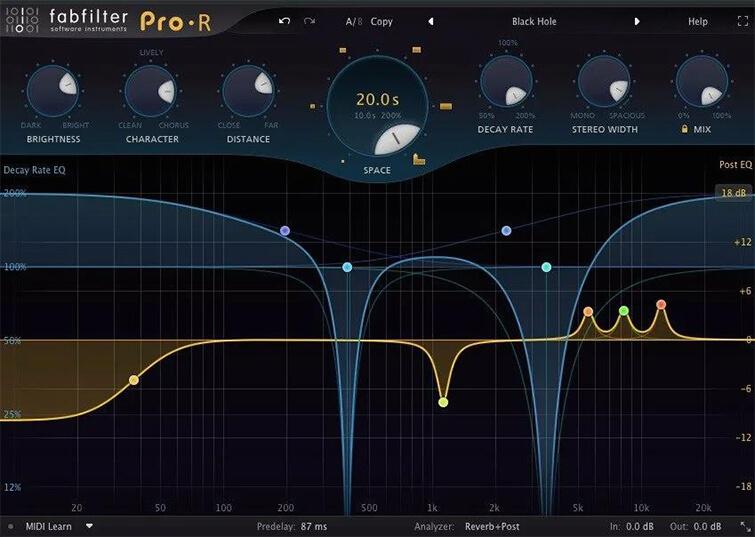
Task: Click the redo arrow icon
Action: click(x=310, y=21)
